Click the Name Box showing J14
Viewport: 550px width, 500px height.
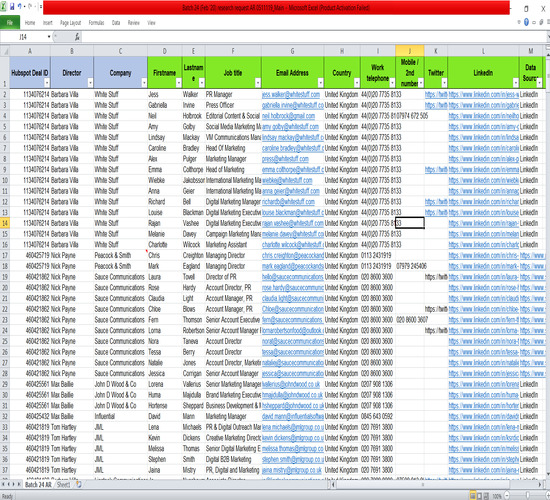23,36
